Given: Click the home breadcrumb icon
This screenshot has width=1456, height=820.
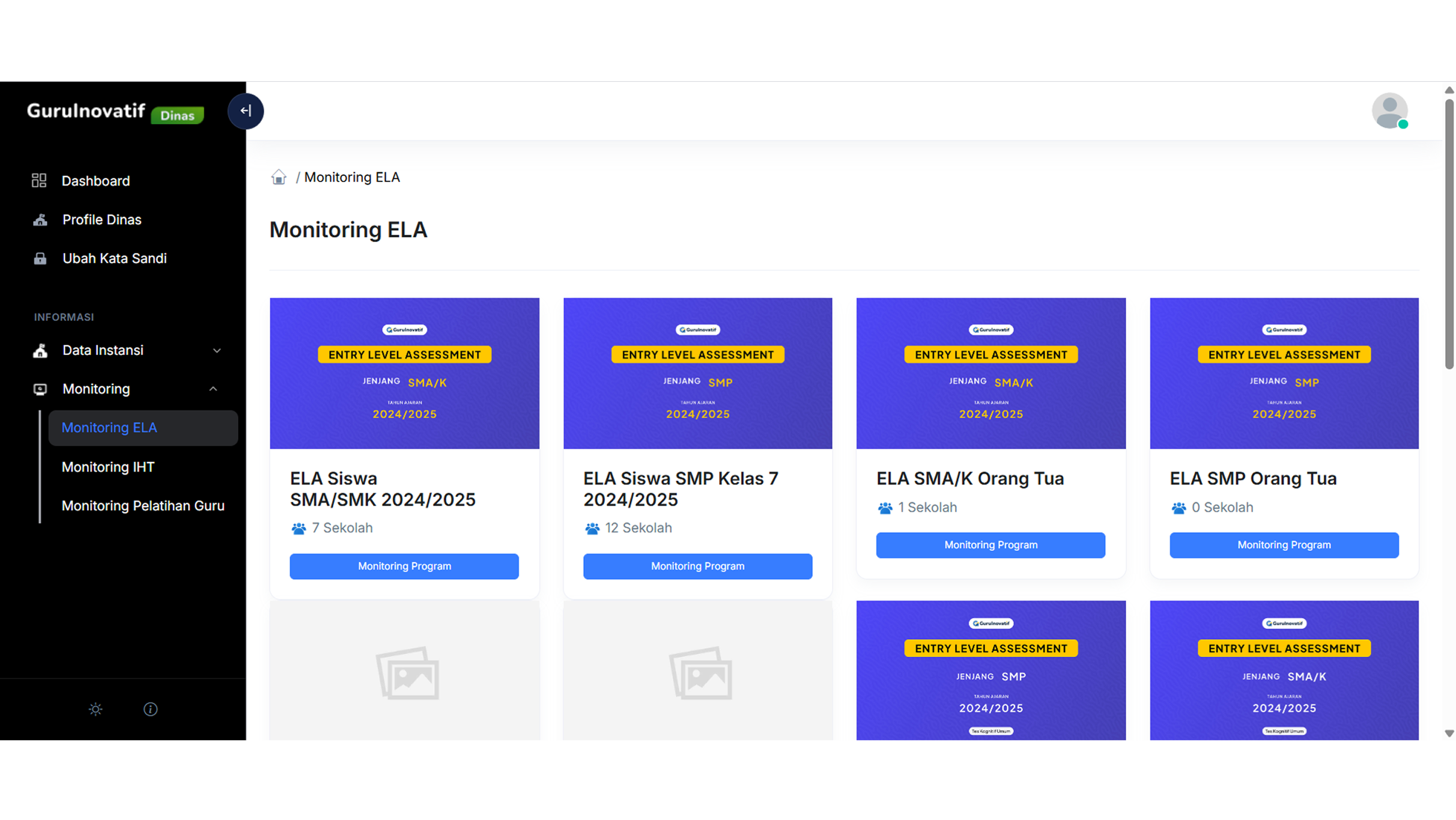Looking at the screenshot, I should [279, 177].
